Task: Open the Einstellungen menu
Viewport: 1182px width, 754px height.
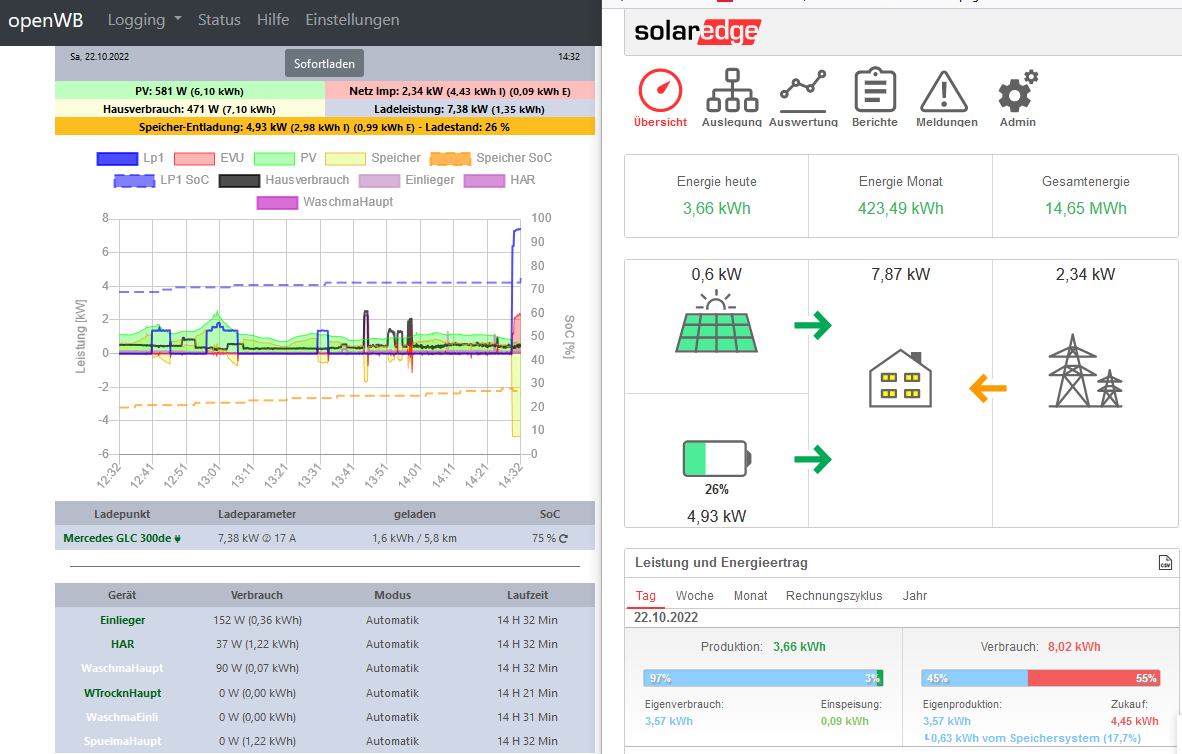Action: (352, 20)
